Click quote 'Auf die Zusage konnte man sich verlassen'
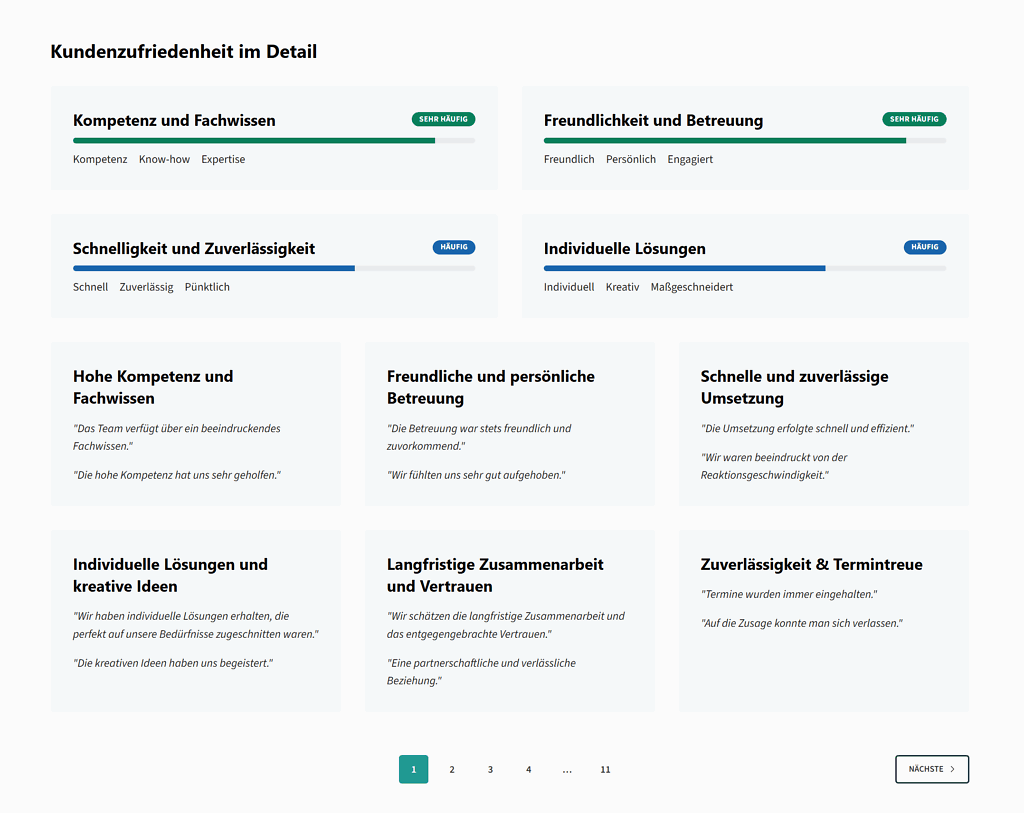The image size is (1024, 813). tap(802, 624)
